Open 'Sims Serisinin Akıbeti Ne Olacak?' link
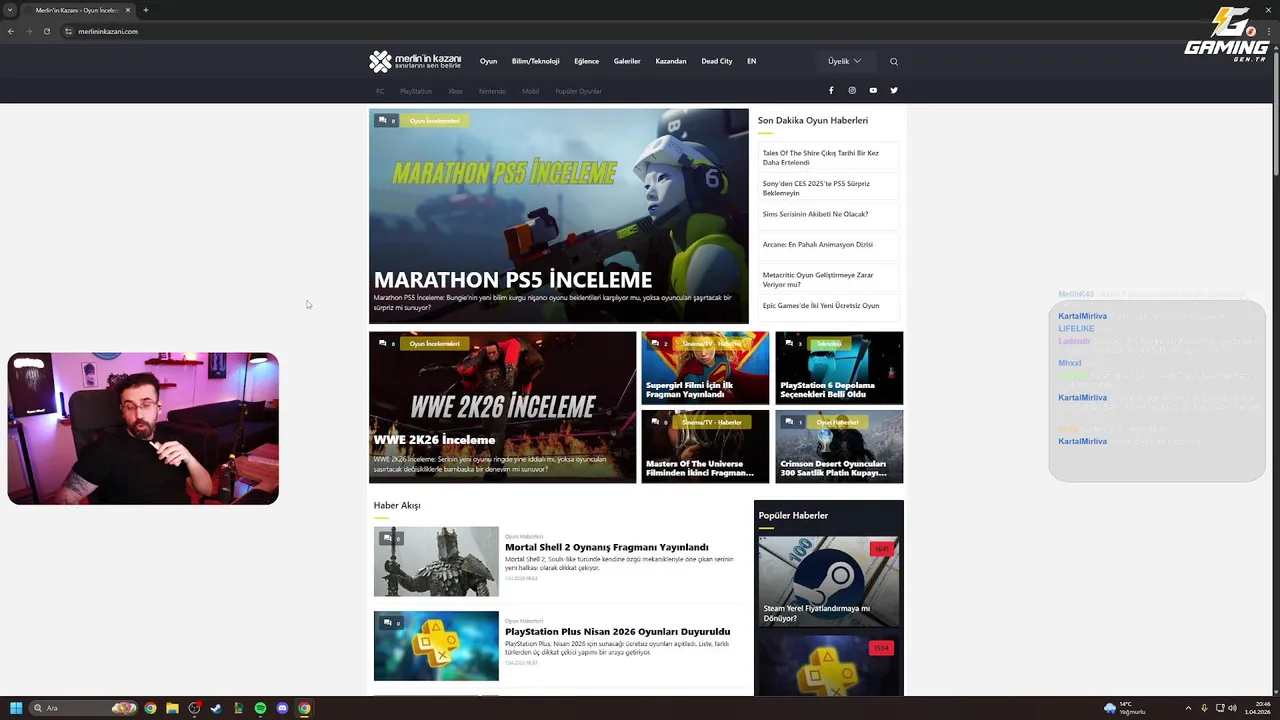This screenshot has height=720, width=1280. [828, 214]
